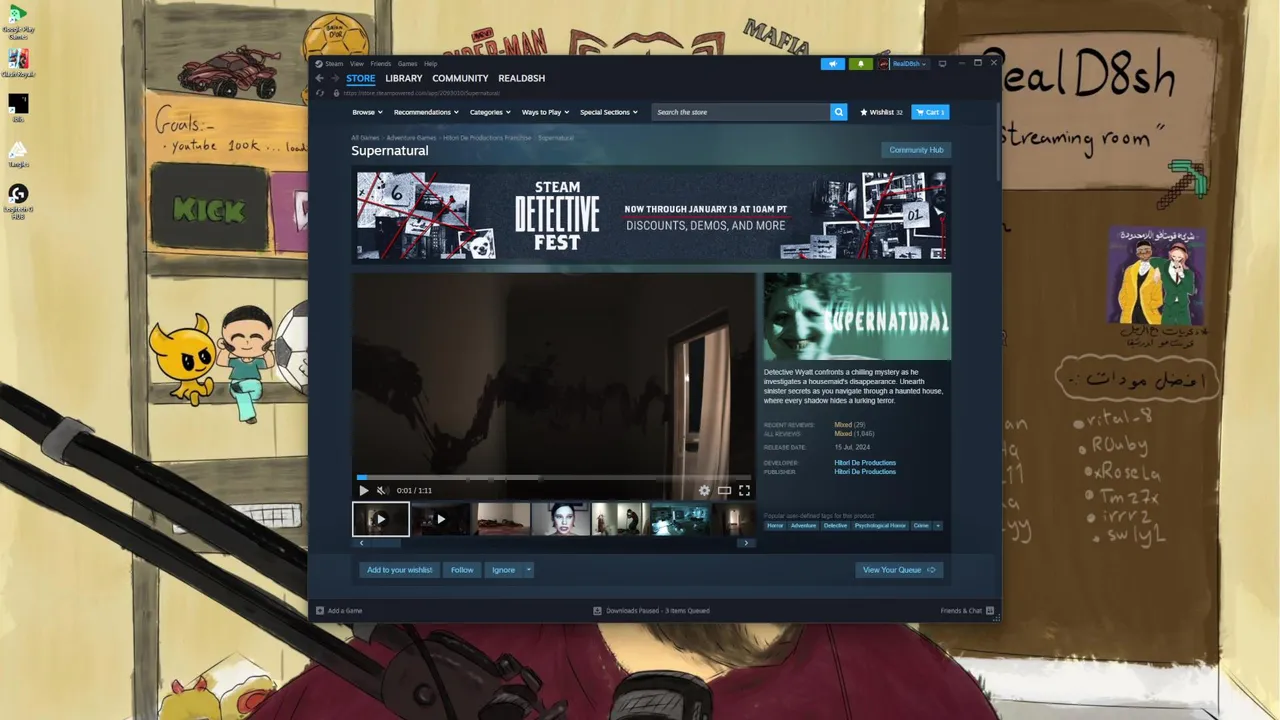Open the announcements megaphone icon

tap(833, 64)
